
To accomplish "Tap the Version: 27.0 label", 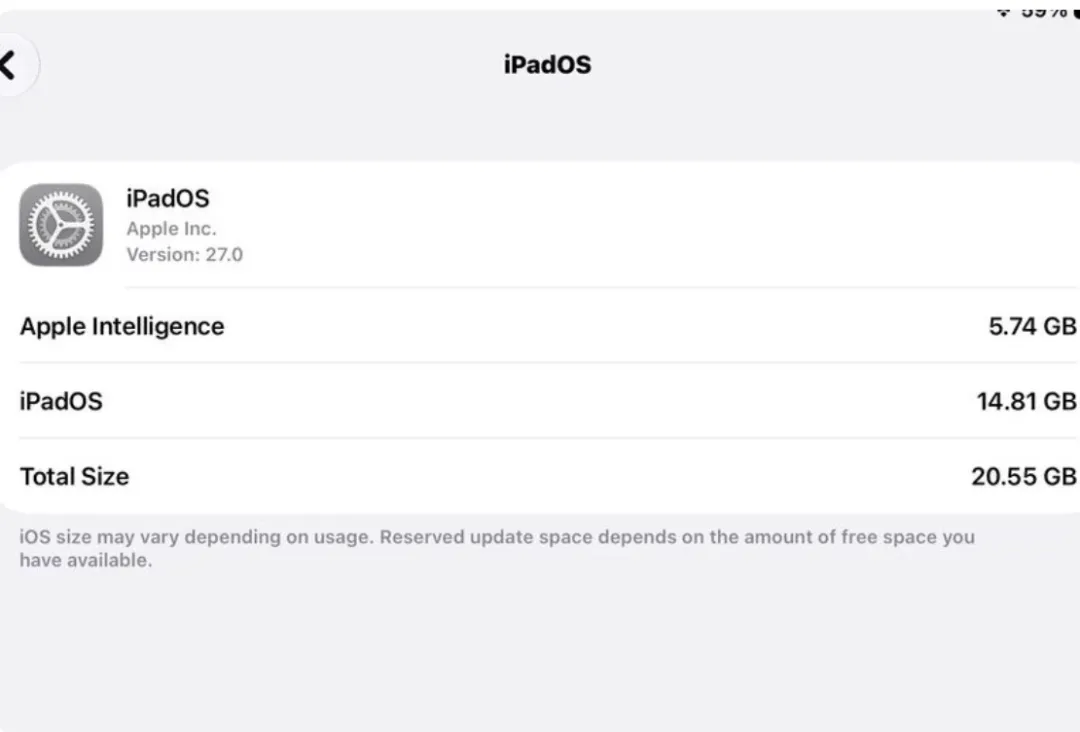I will point(185,254).
